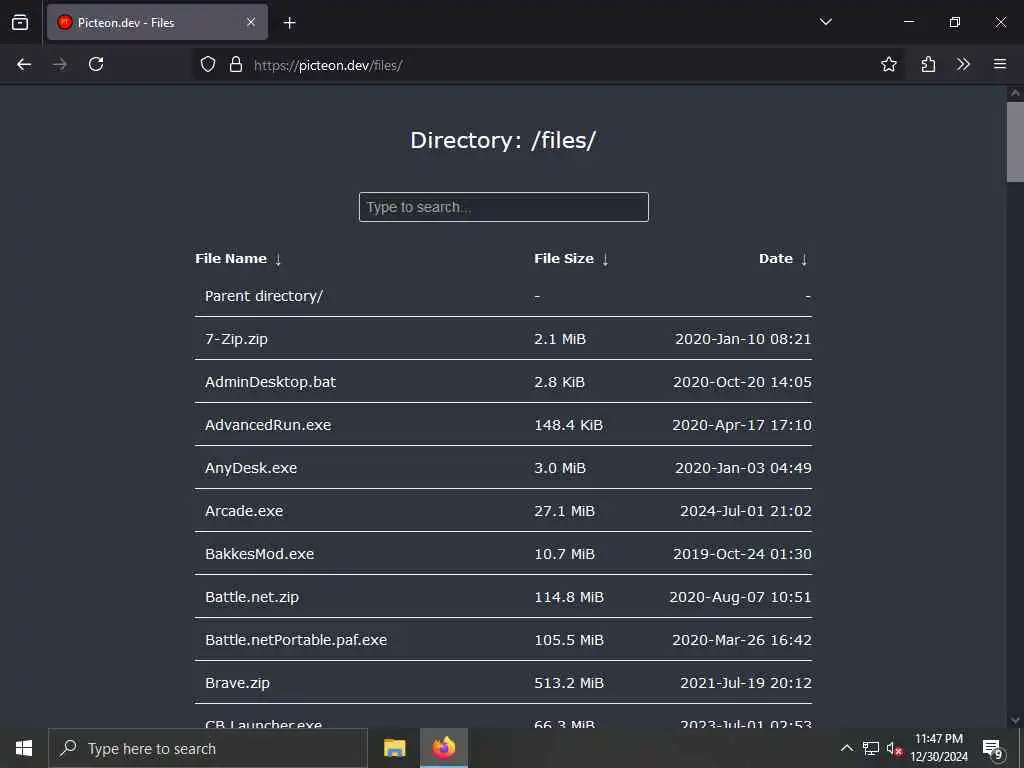View site security padlock info
This screenshot has height=768, width=1024.
tap(236, 64)
